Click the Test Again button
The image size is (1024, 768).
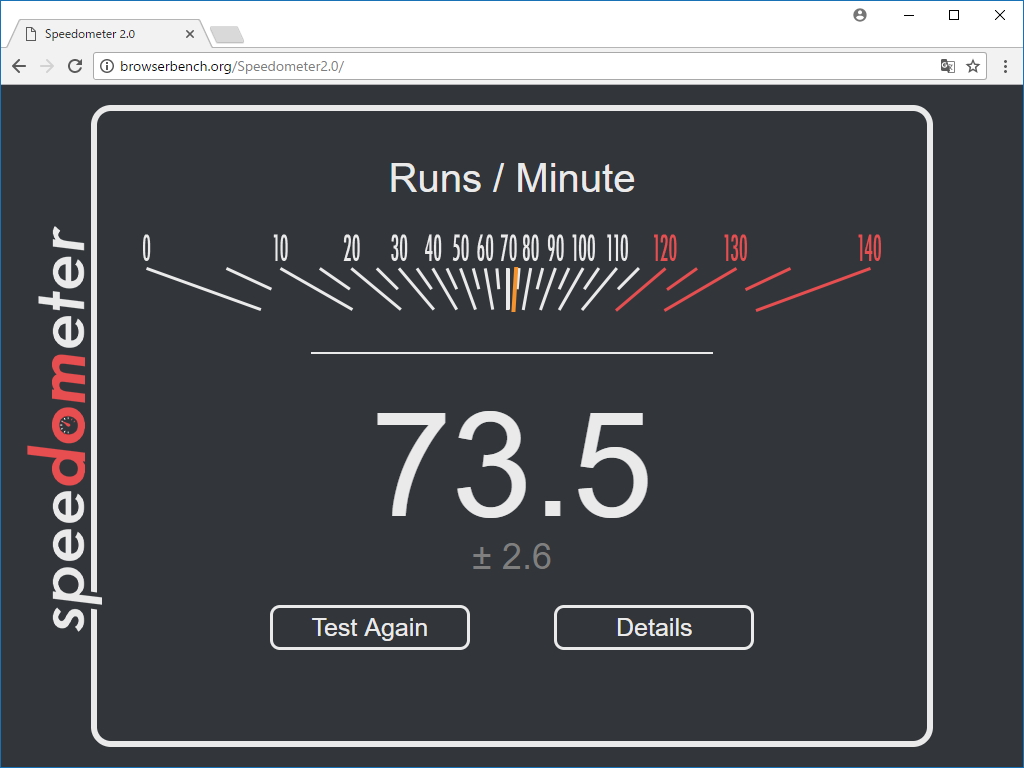(x=369, y=627)
